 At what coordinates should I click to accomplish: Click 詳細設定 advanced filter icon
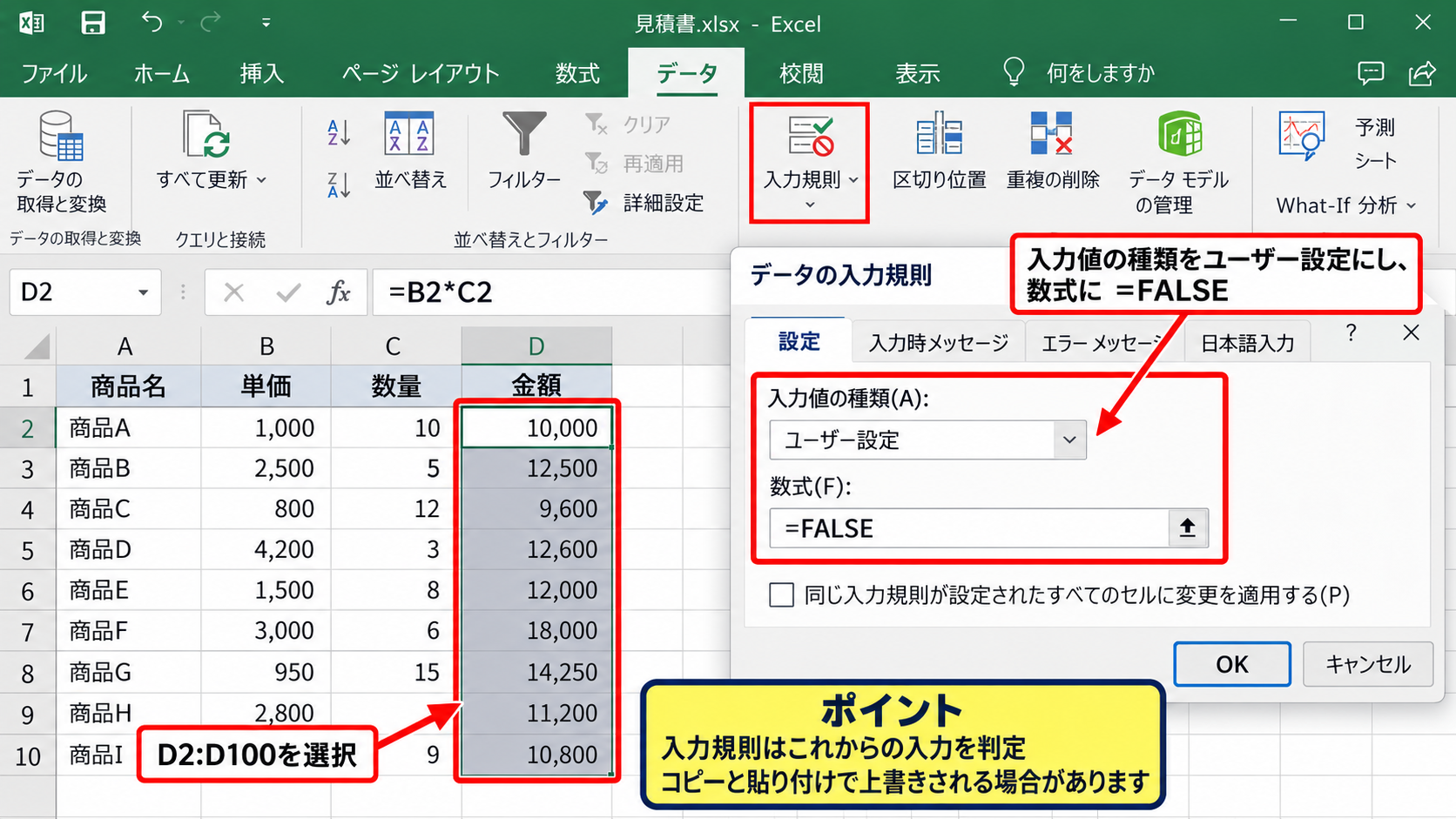[x=596, y=203]
